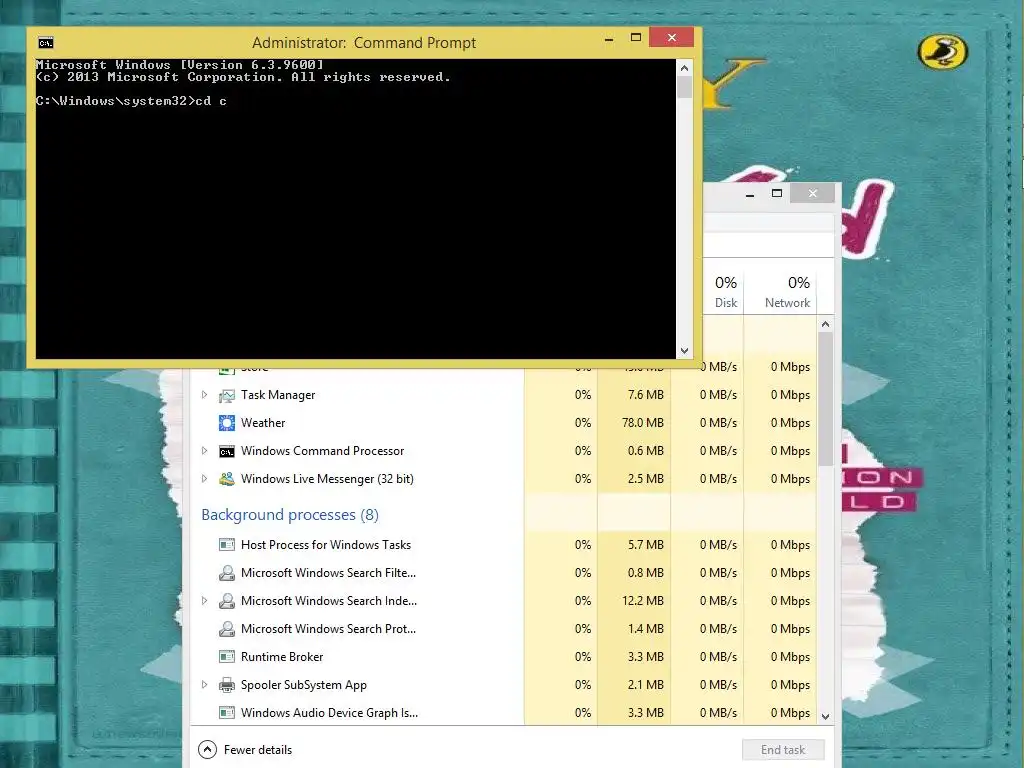Image resolution: width=1024 pixels, height=768 pixels.
Task: Click the Fewer details arrow icon
Action: pos(207,750)
